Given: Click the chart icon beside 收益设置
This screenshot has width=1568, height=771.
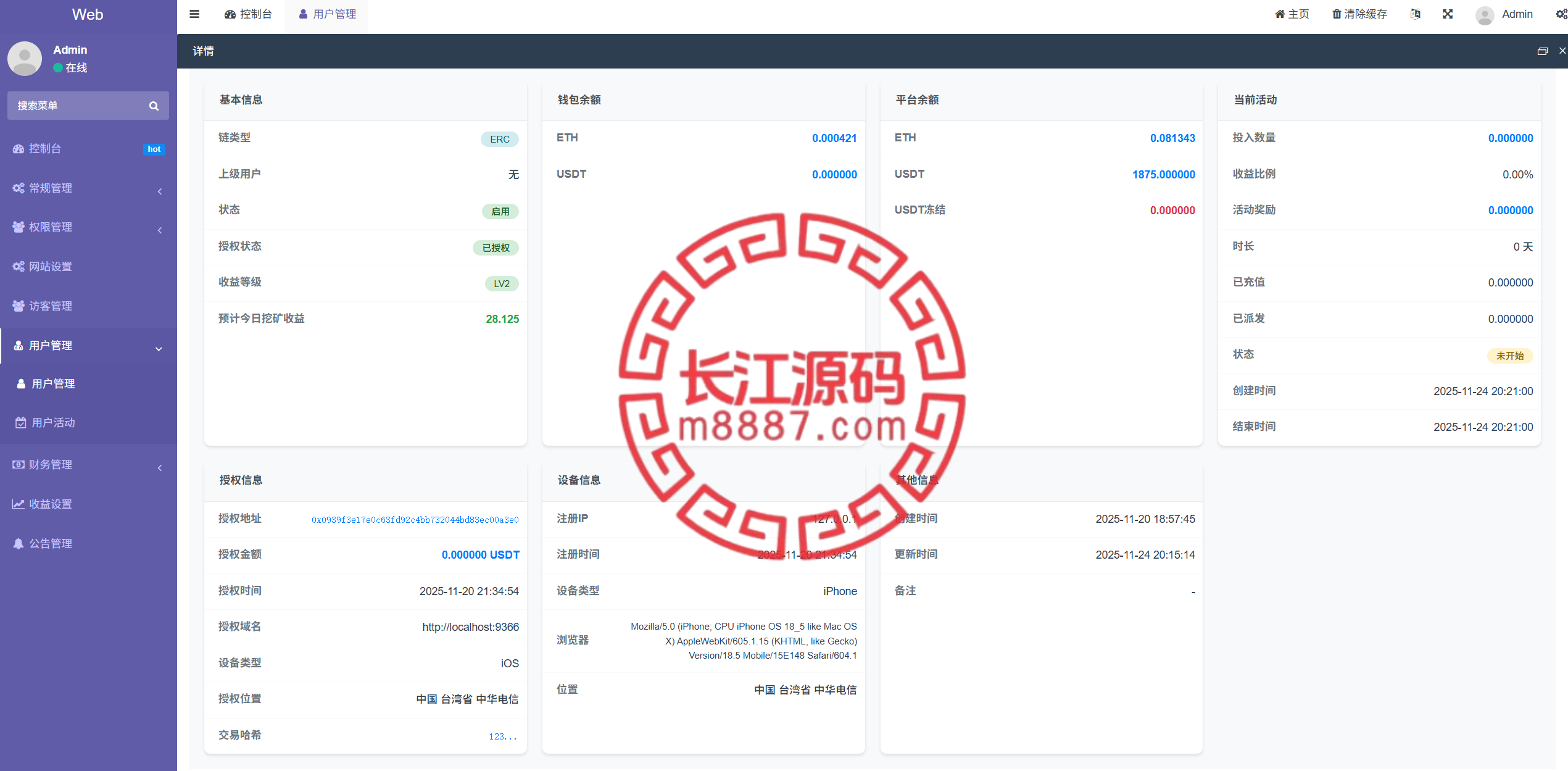Looking at the screenshot, I should [19, 504].
